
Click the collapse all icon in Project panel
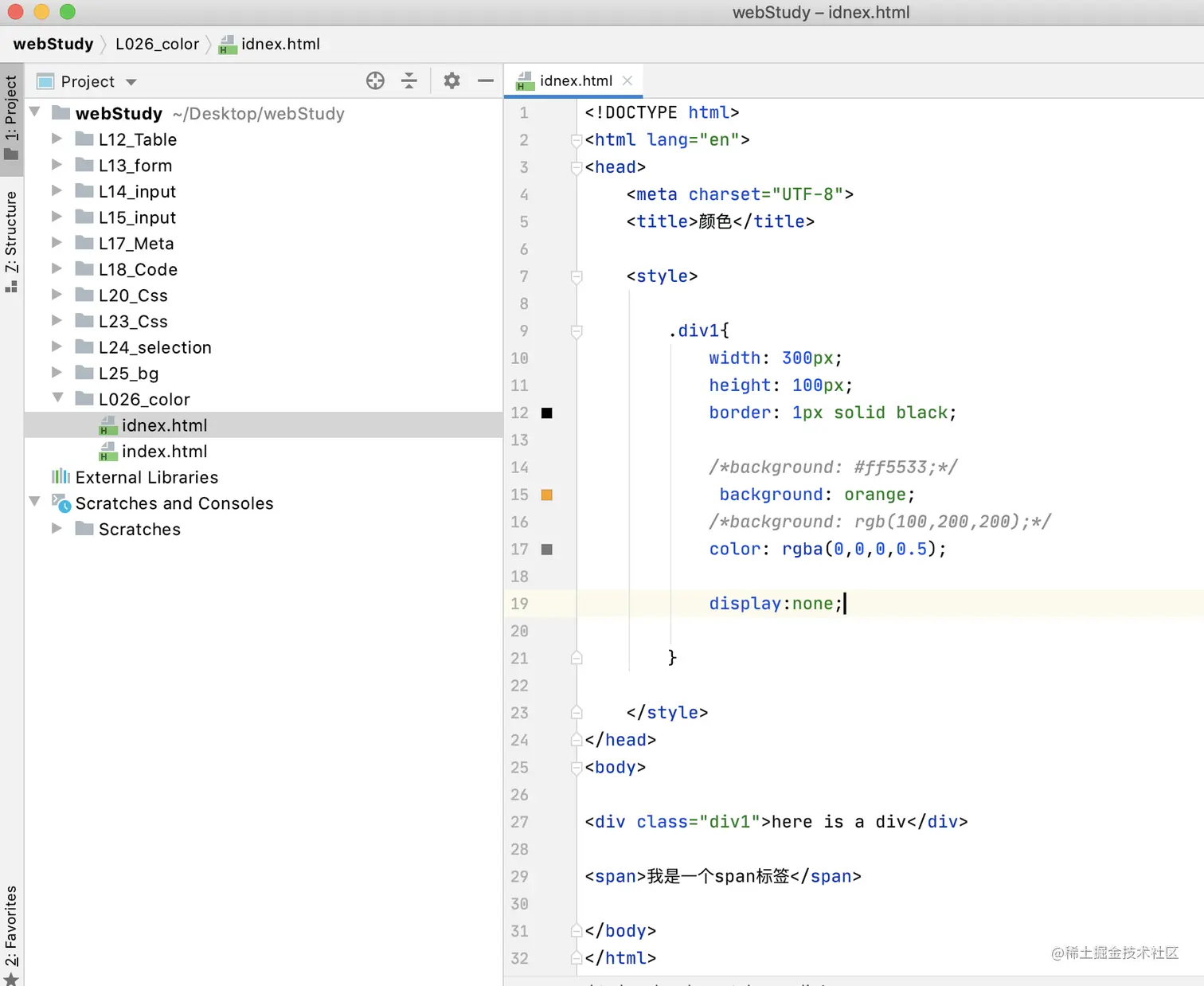[x=409, y=81]
